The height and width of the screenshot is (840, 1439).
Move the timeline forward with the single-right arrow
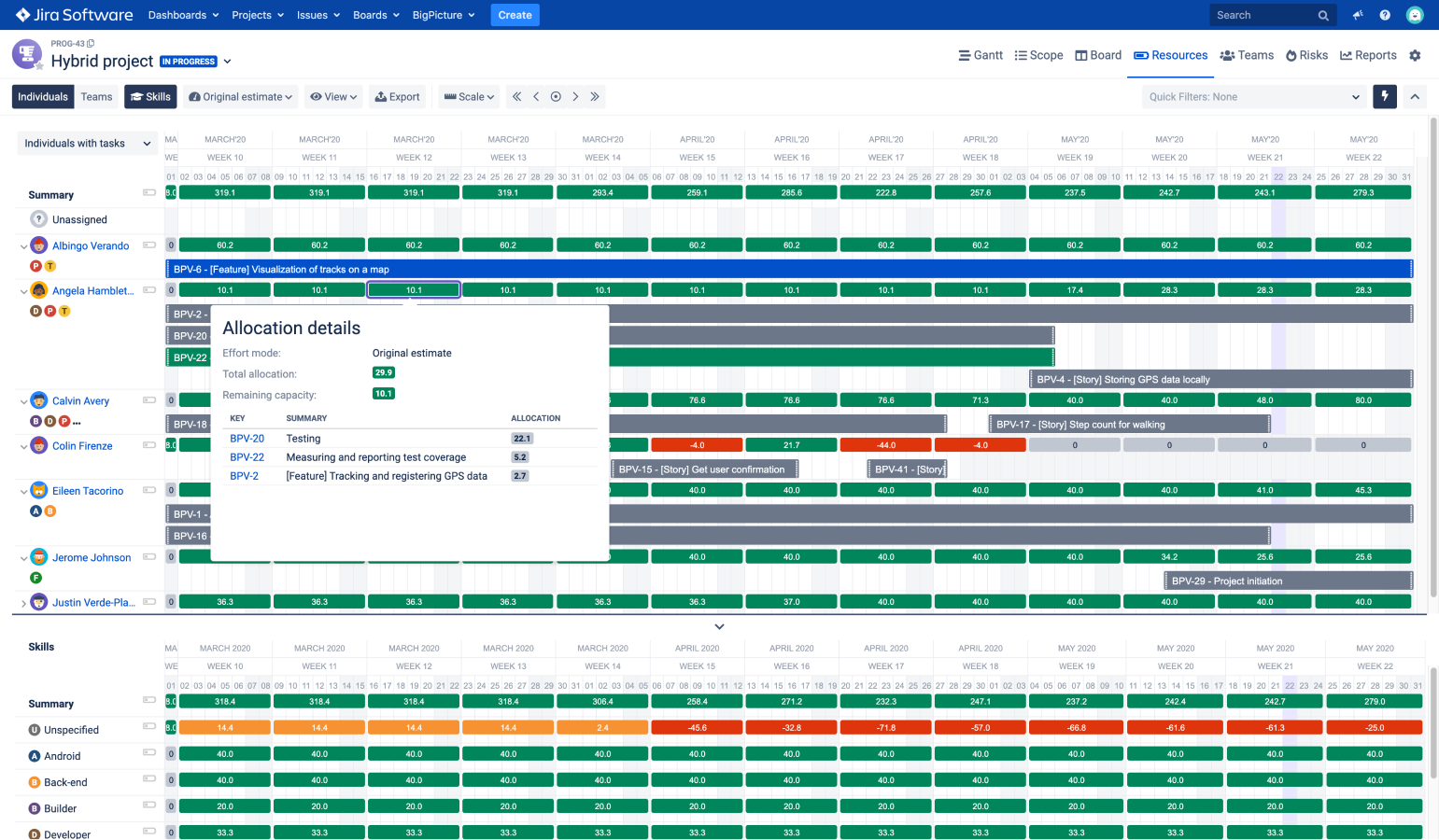[x=575, y=97]
